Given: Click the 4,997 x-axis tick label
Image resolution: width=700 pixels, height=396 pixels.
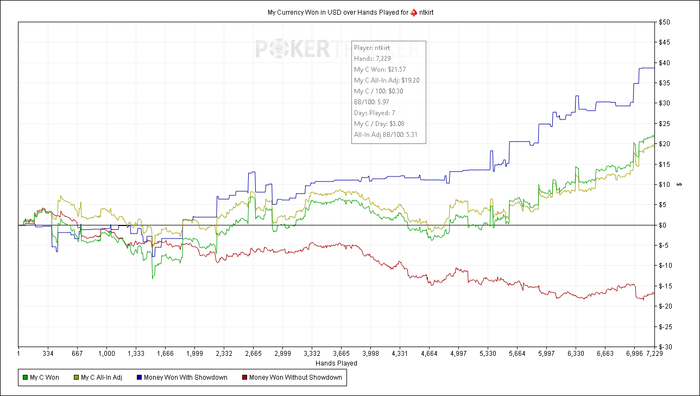Looking at the screenshot, I should coord(458,354).
